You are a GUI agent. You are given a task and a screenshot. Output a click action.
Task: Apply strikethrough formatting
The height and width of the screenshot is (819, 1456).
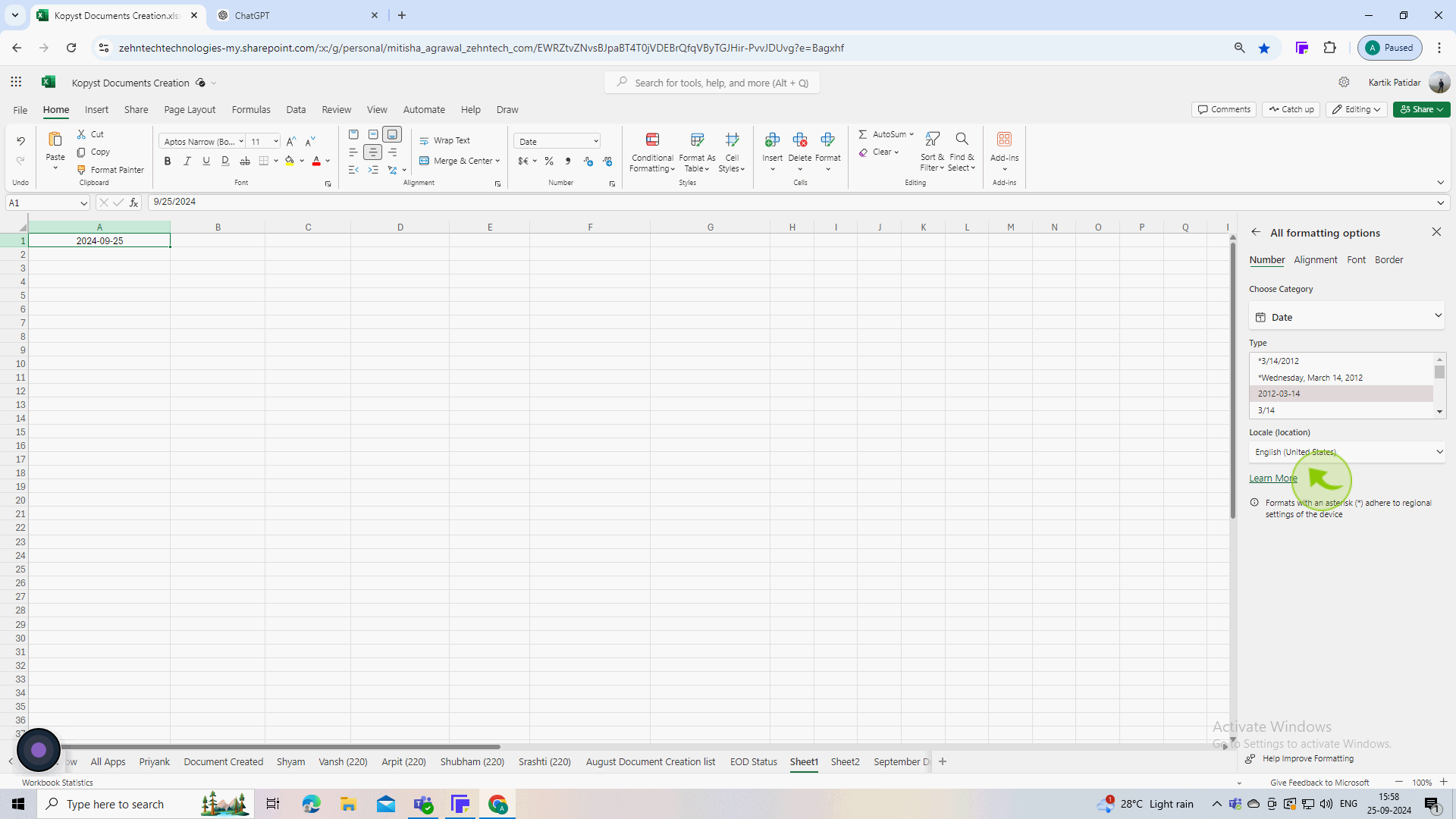pos(244,161)
